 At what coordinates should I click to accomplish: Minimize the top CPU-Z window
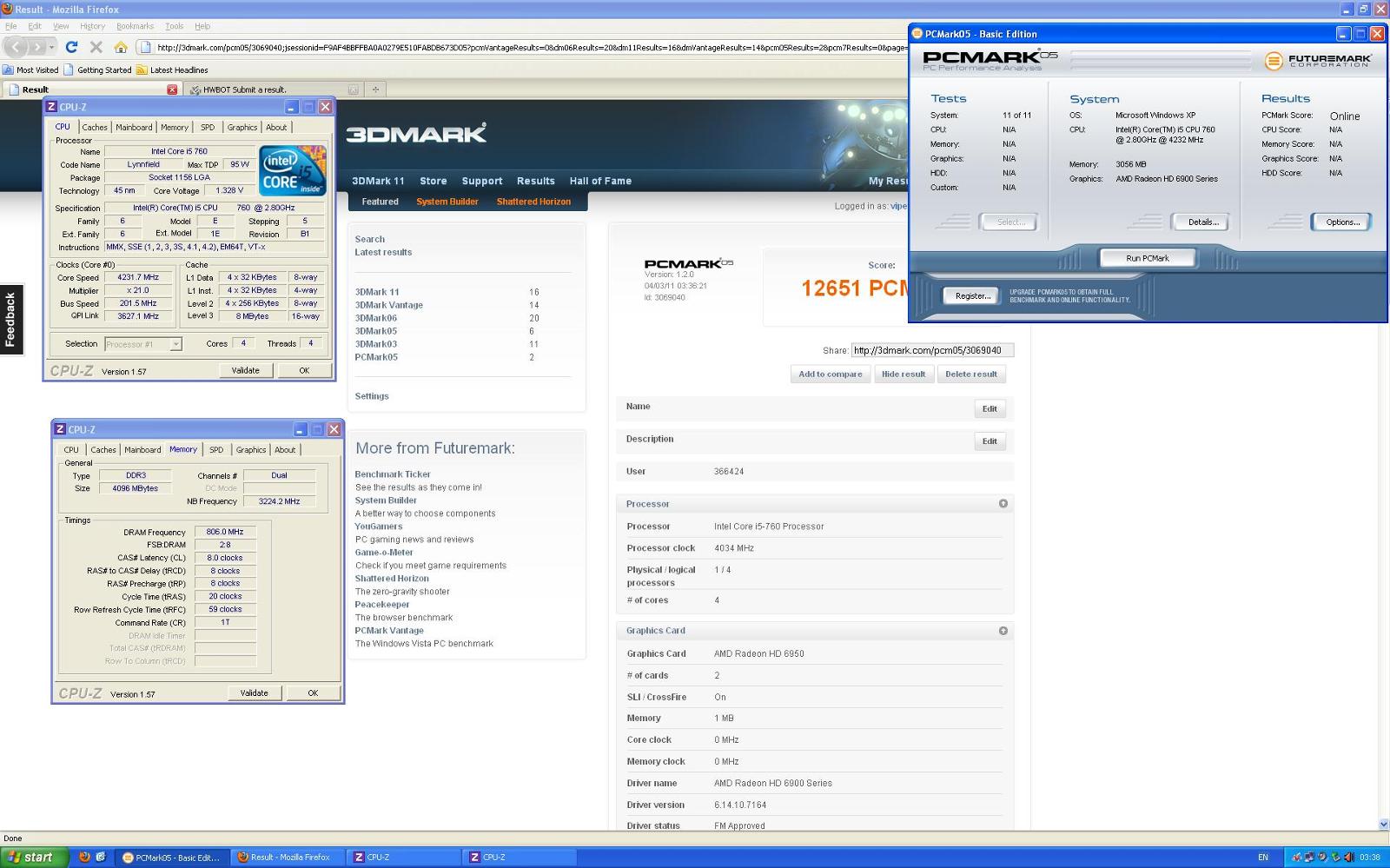click(x=292, y=107)
